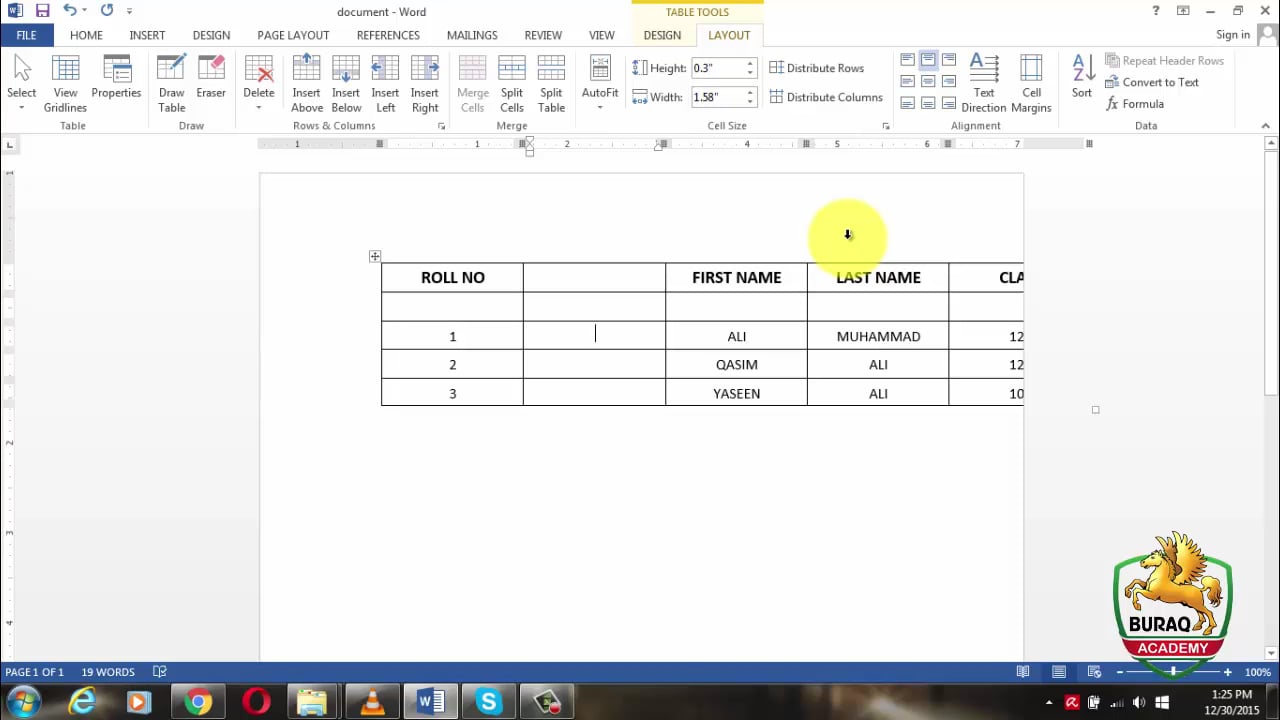Image resolution: width=1280 pixels, height=720 pixels.
Task: Open Cell Margins
Action: point(1031,82)
